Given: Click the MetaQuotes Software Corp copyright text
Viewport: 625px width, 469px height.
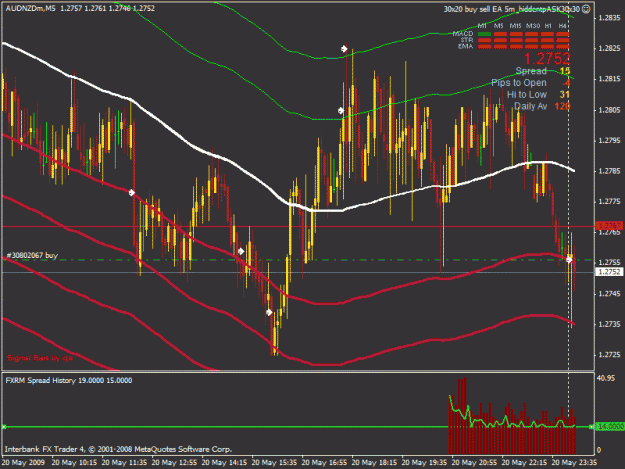Looking at the screenshot, I should [118, 449].
